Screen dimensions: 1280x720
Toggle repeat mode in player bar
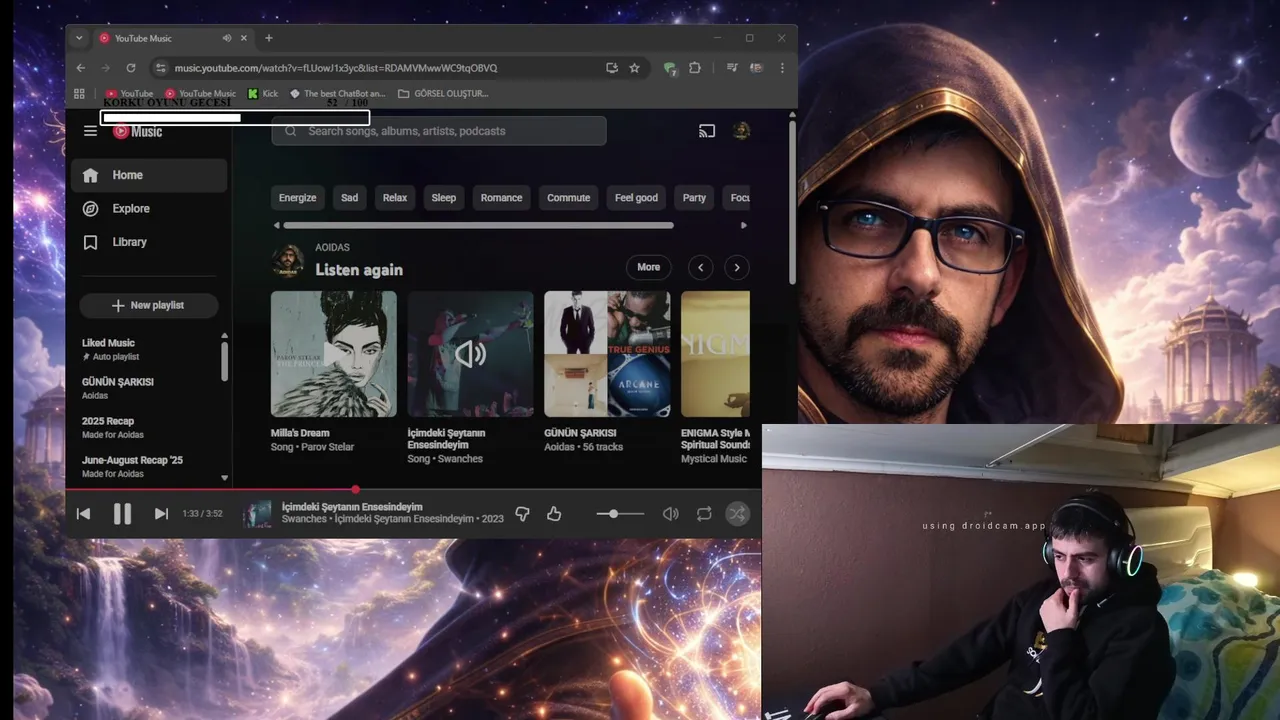704,514
